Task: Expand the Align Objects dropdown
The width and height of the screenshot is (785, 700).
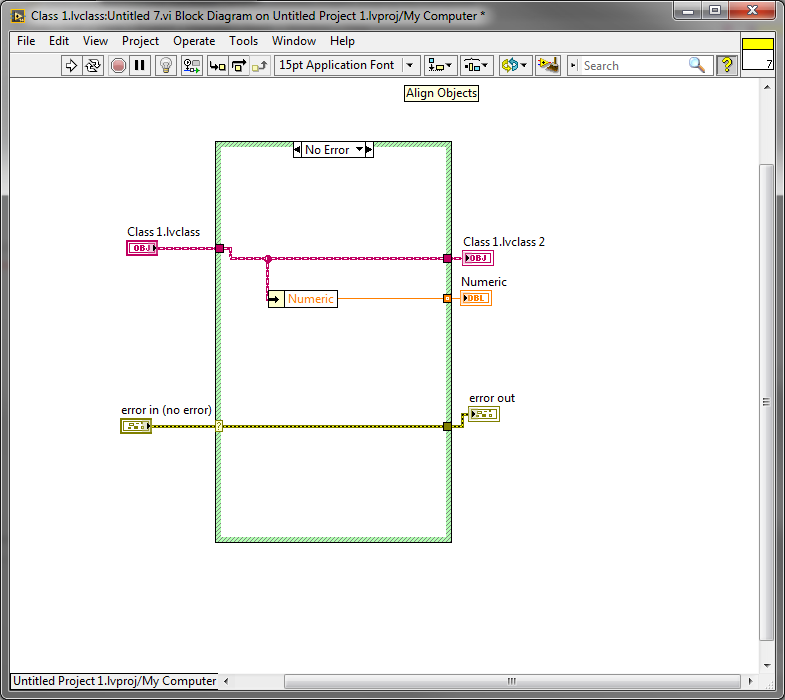Action: 439,65
